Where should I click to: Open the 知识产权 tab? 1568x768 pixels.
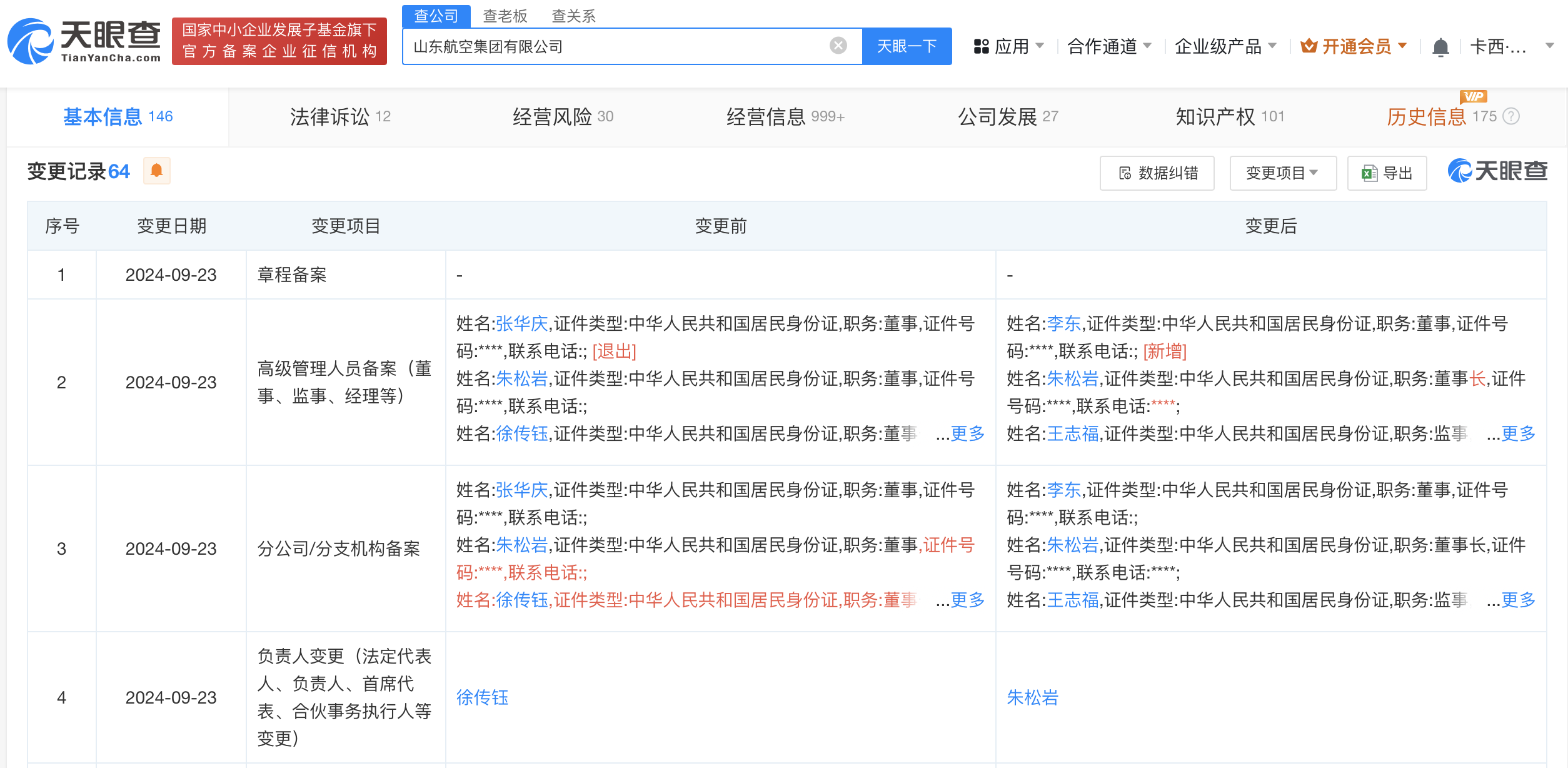point(1230,117)
